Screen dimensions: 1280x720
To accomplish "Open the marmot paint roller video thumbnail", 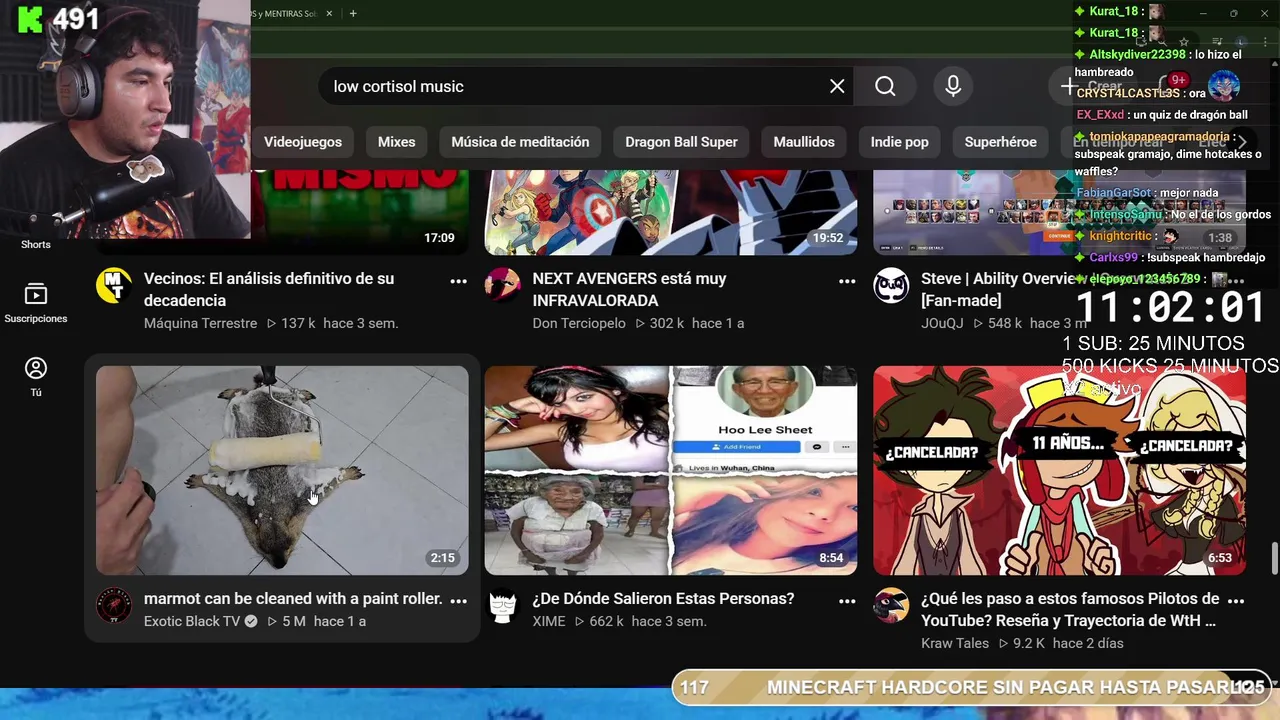I will [x=282, y=470].
